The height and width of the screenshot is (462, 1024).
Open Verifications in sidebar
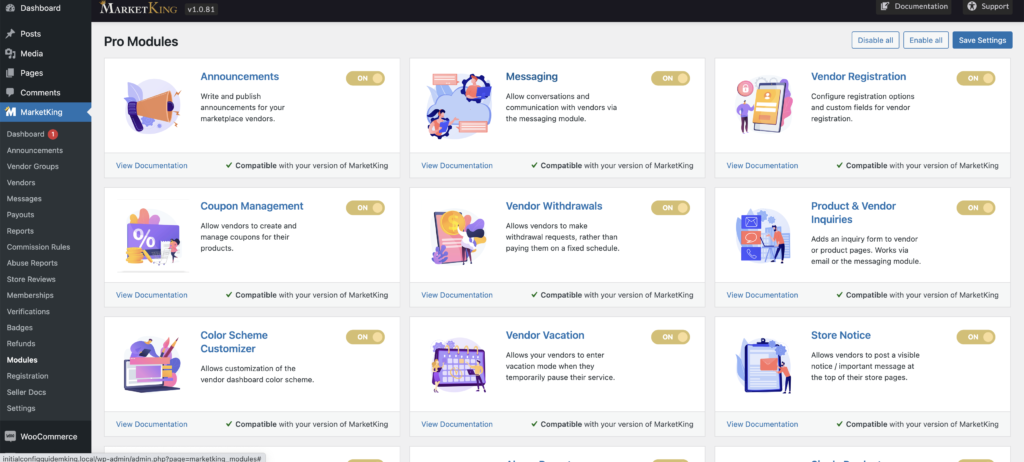(x=28, y=312)
